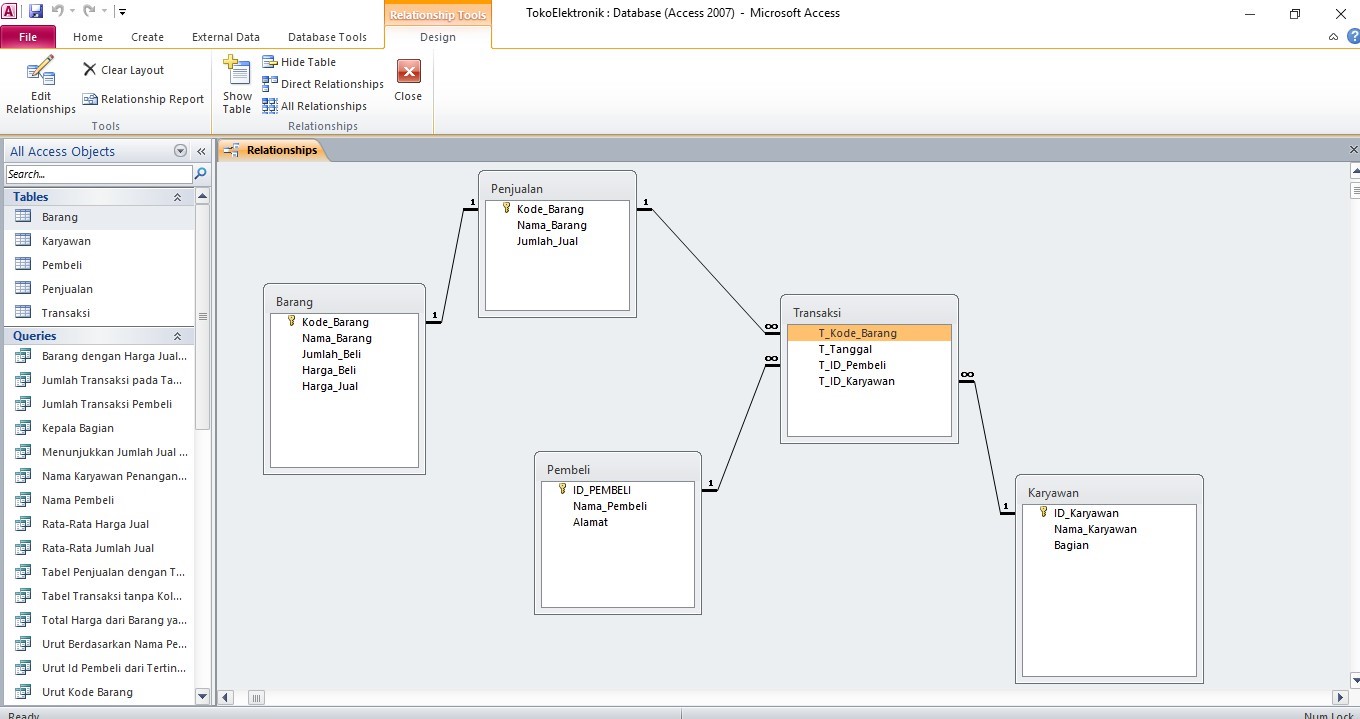Minimize the ribbon with the caret icon
Viewport: 1360px width, 719px height.
coord(1334,37)
